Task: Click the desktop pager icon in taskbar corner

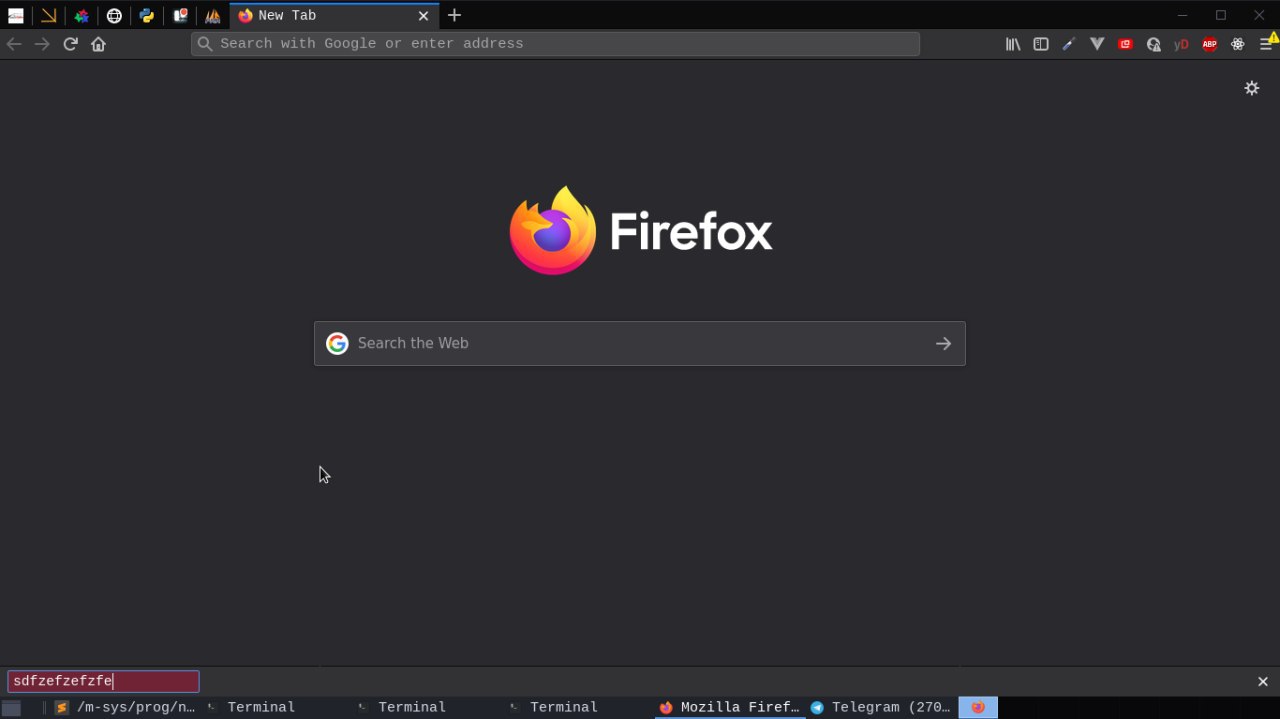Action: (x=11, y=708)
